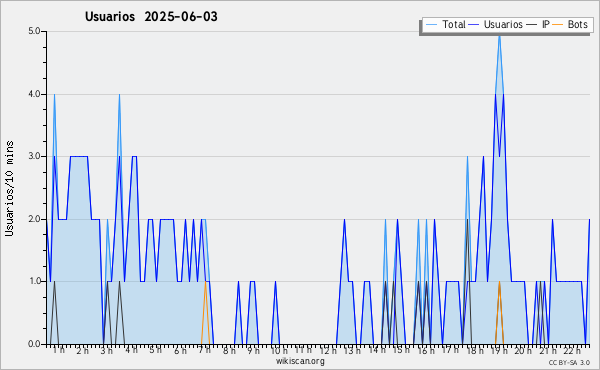The image size is (600, 370).
Task: Click the '13 h' x-axis label
Action: [x=352, y=350]
